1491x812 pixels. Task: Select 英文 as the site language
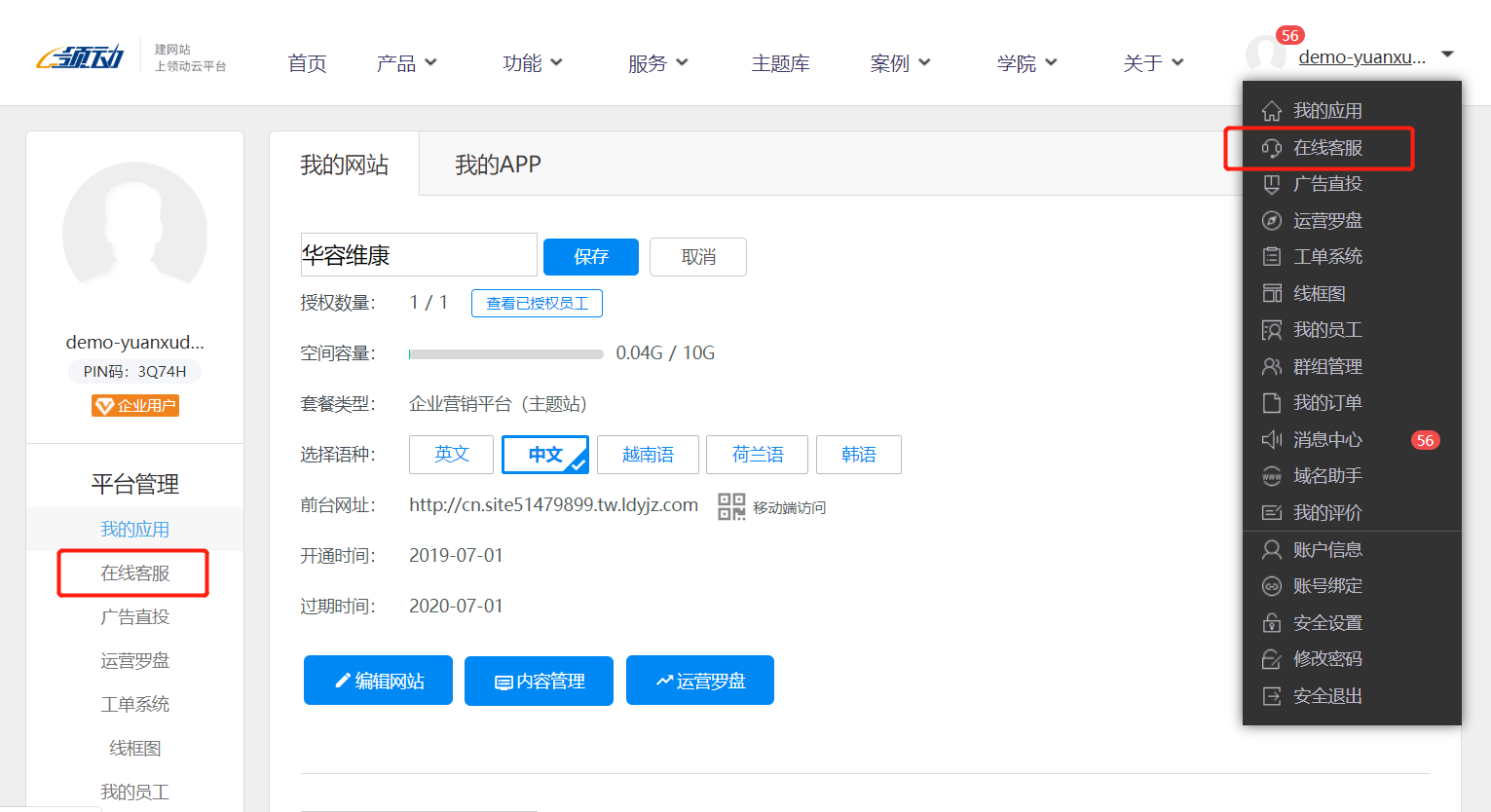[x=451, y=455]
